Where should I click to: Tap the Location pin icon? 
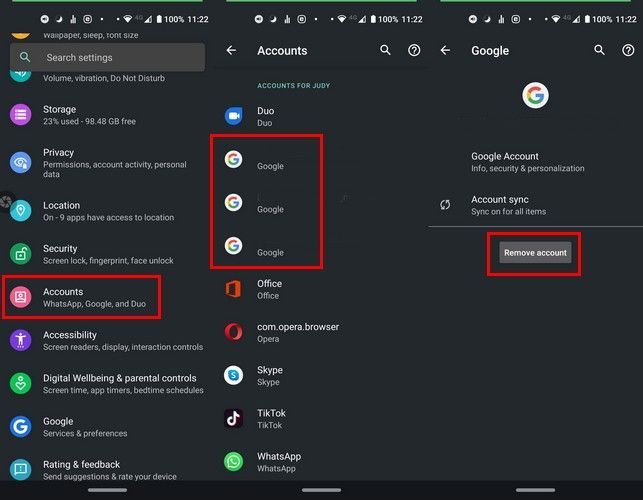point(21,211)
